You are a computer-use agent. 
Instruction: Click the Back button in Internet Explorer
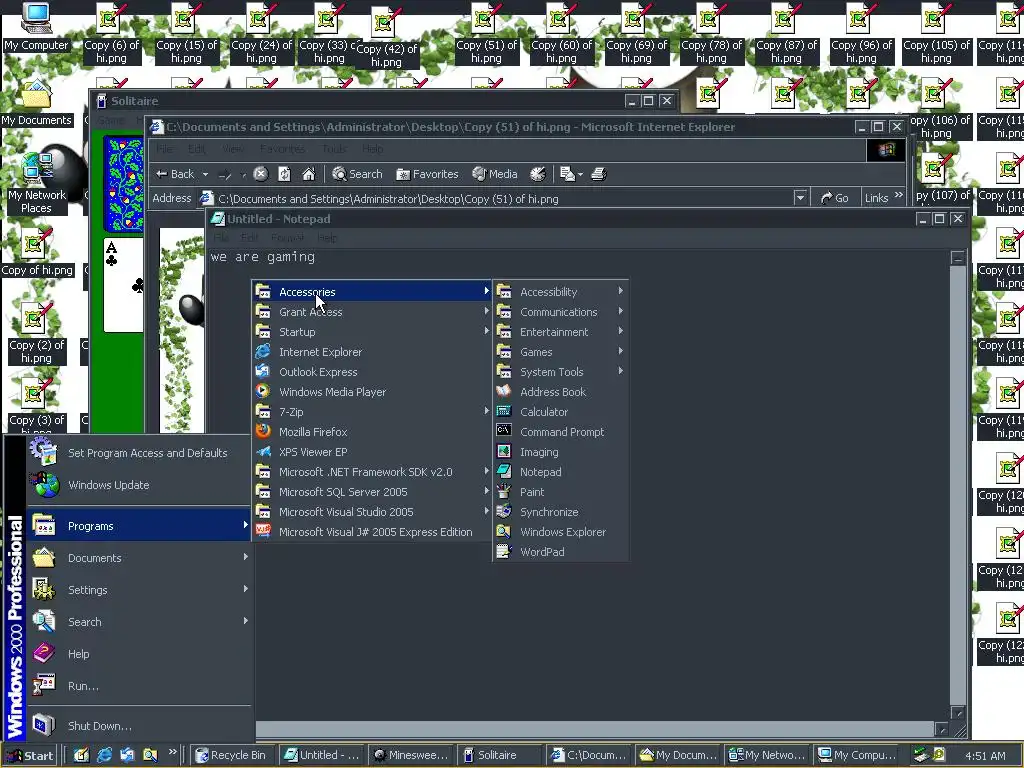tap(175, 174)
